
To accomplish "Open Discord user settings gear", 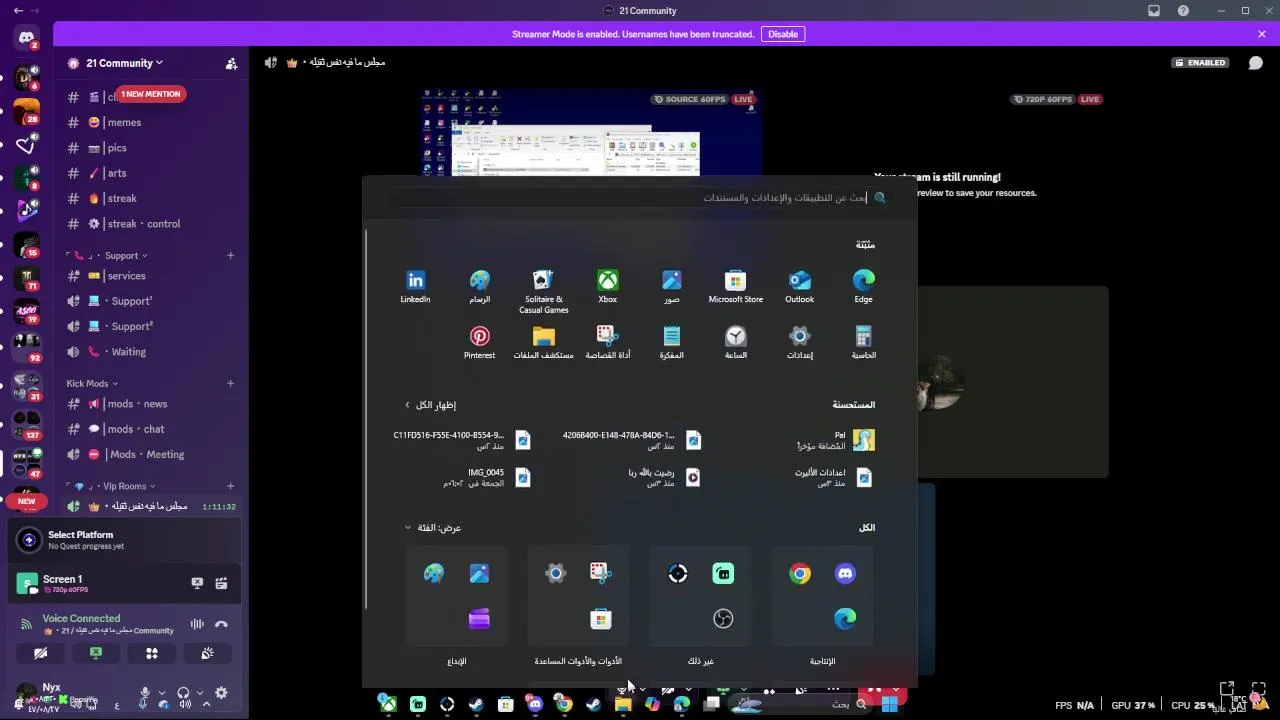I will coord(221,693).
